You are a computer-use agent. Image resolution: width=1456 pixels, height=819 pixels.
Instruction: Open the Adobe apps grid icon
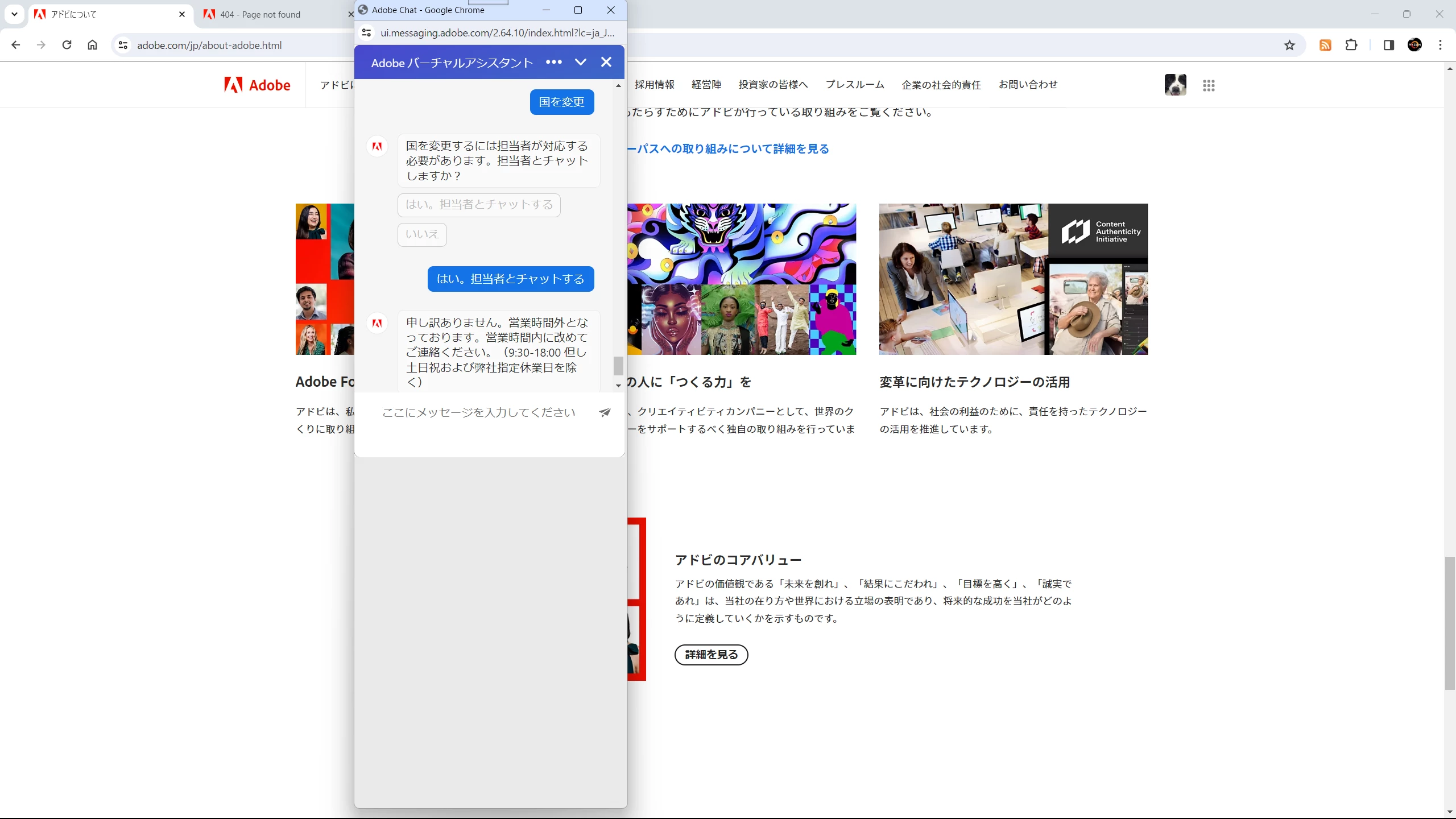[x=1209, y=85]
